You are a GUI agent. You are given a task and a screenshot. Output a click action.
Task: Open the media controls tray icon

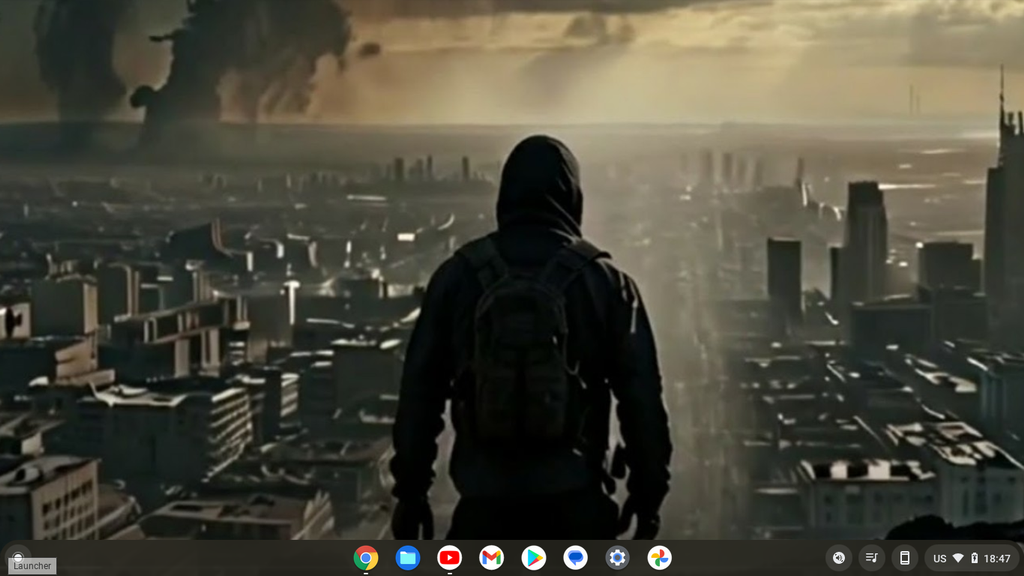coord(871,558)
